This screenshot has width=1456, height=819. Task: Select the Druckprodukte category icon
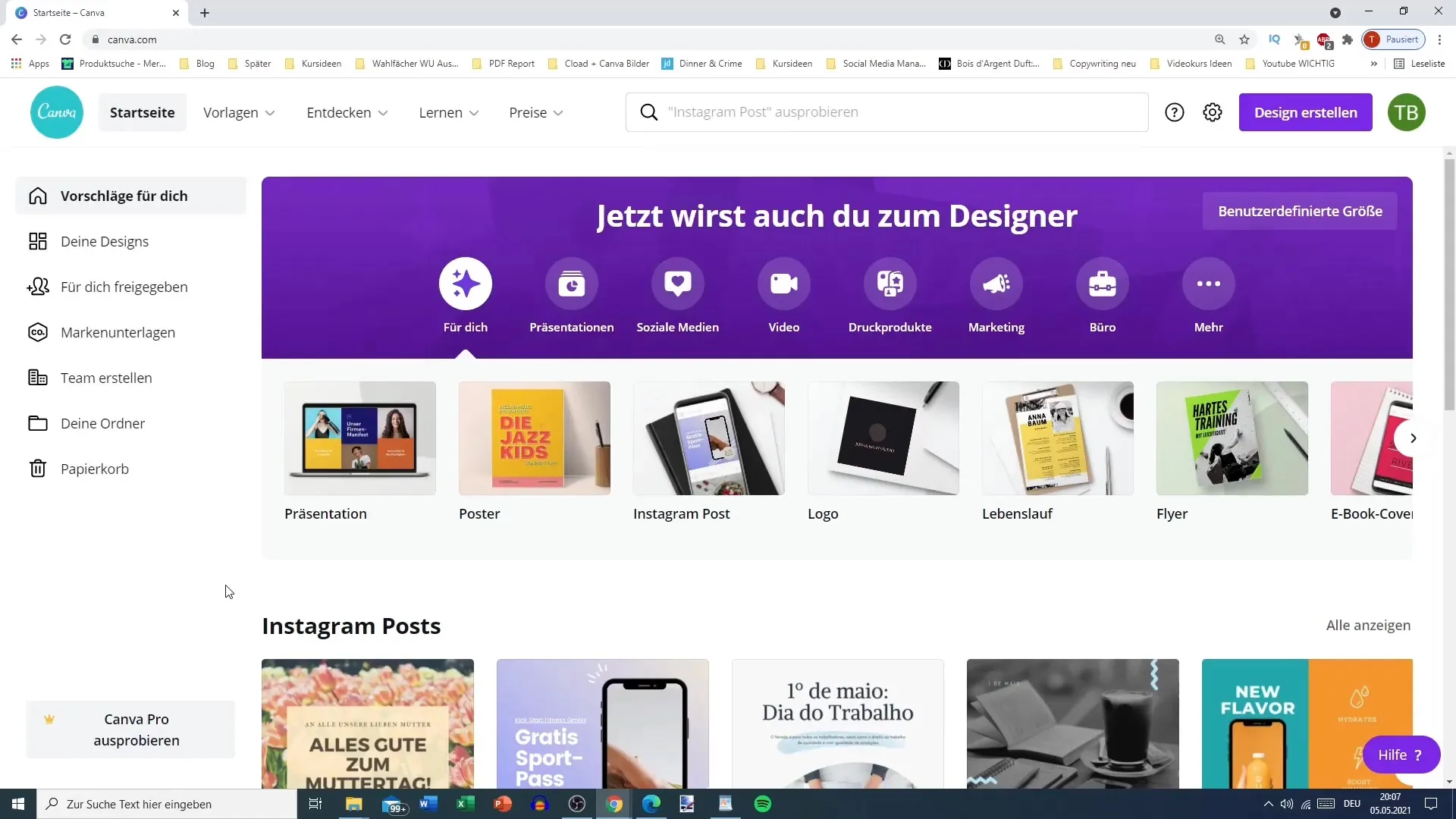tap(890, 284)
